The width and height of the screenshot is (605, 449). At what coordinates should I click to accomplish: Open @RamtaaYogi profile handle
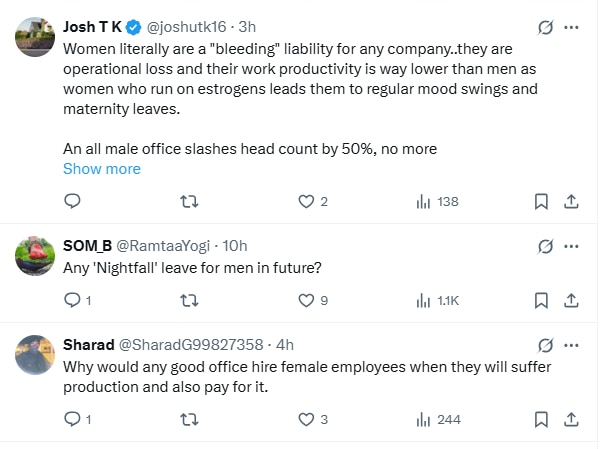point(161,245)
